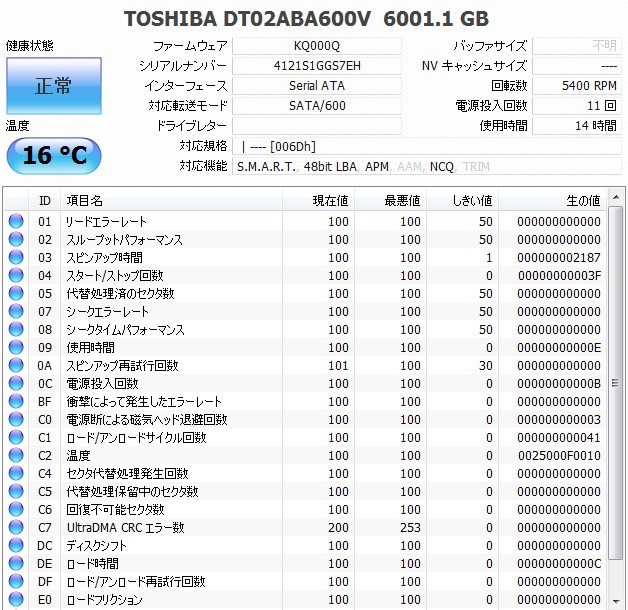This screenshot has width=628, height=610.
Task: Click the status orb for C2 温度
Action: (16, 455)
